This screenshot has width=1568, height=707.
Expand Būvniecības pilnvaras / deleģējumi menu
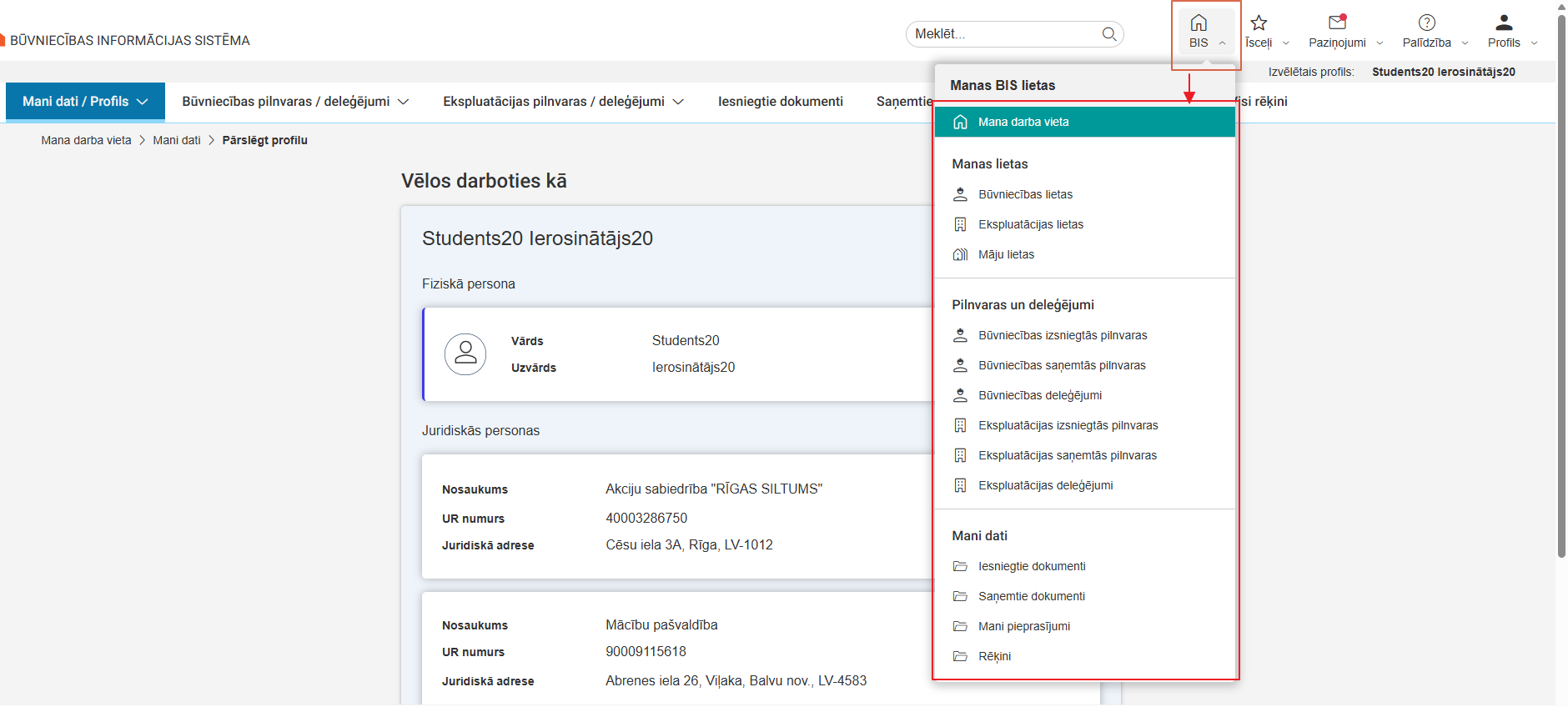point(295,102)
